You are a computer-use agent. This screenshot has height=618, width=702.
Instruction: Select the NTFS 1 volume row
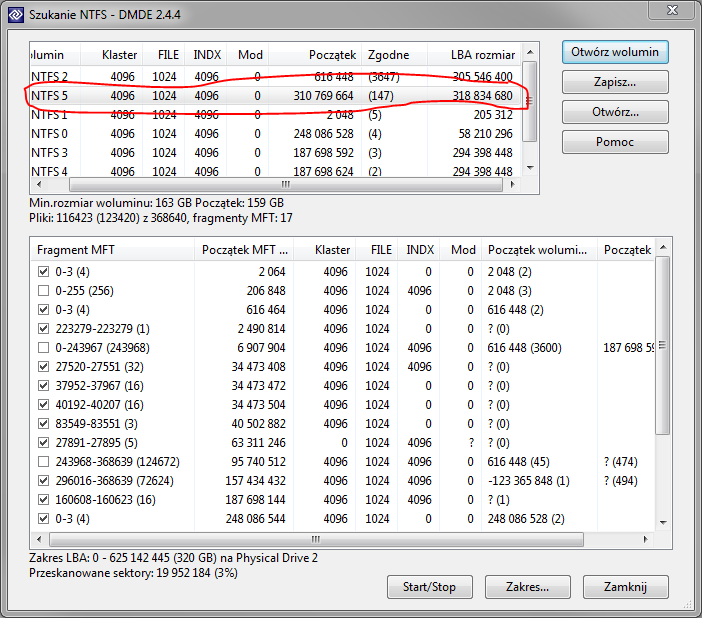tap(276, 115)
